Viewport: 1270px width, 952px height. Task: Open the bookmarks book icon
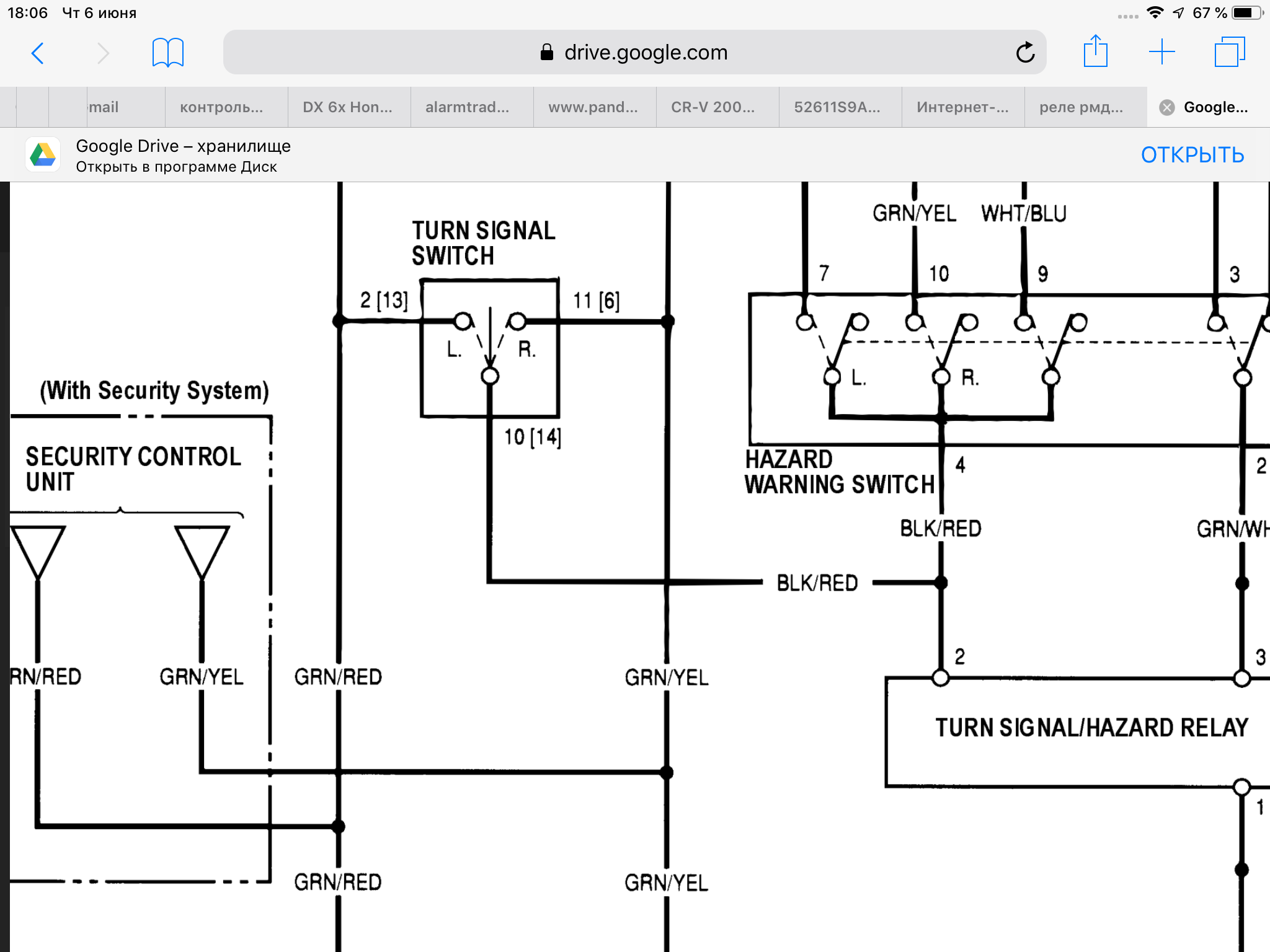[x=167, y=53]
